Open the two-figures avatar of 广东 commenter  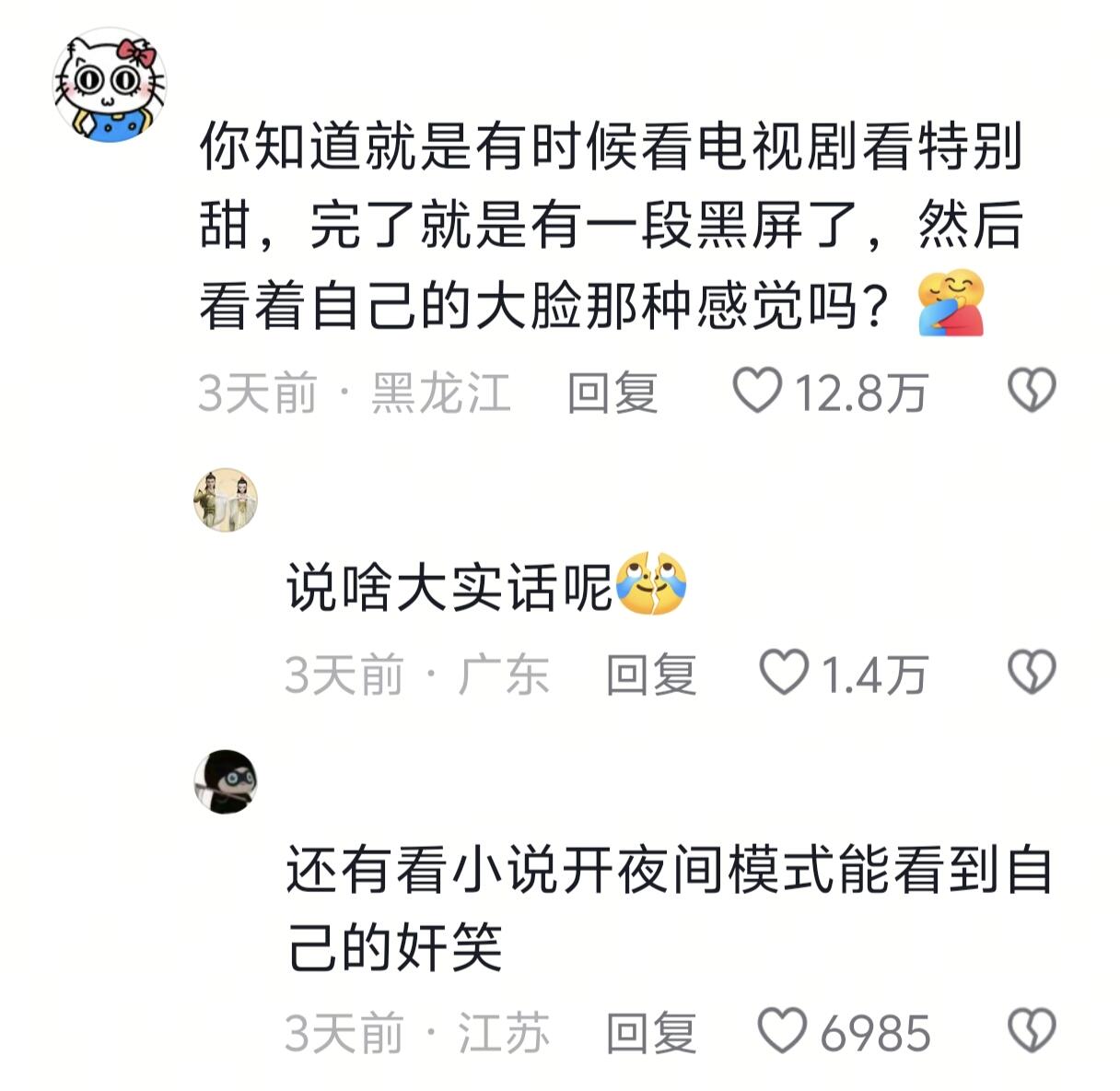click(226, 500)
